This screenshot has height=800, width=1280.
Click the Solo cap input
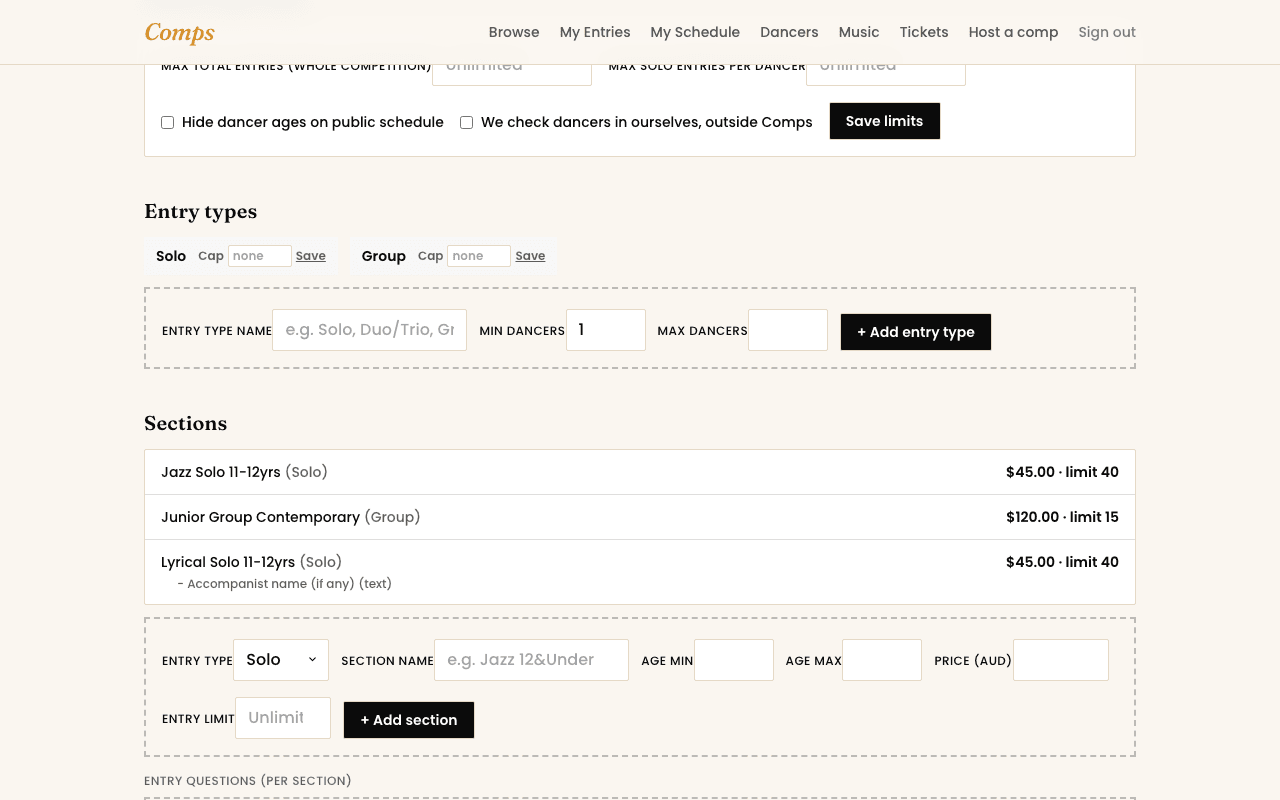(260, 256)
